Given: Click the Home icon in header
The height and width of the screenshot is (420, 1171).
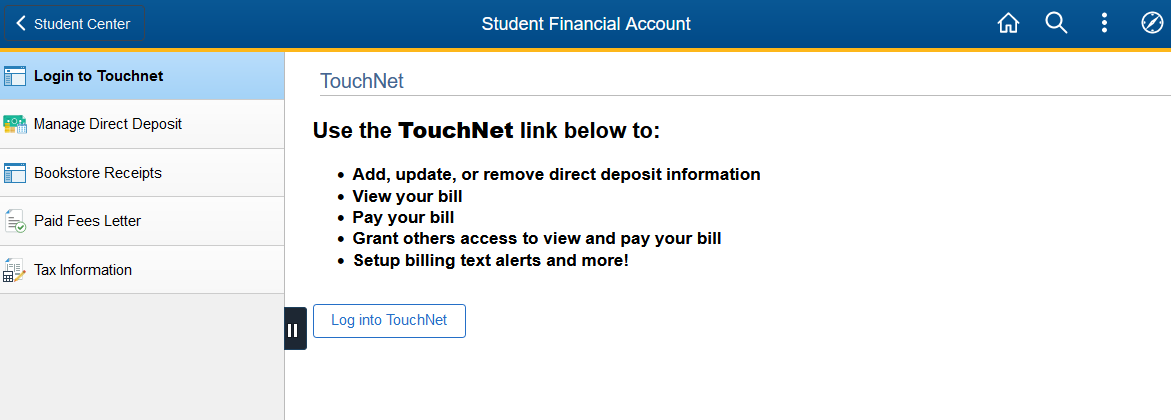Looking at the screenshot, I should tap(1008, 24).
